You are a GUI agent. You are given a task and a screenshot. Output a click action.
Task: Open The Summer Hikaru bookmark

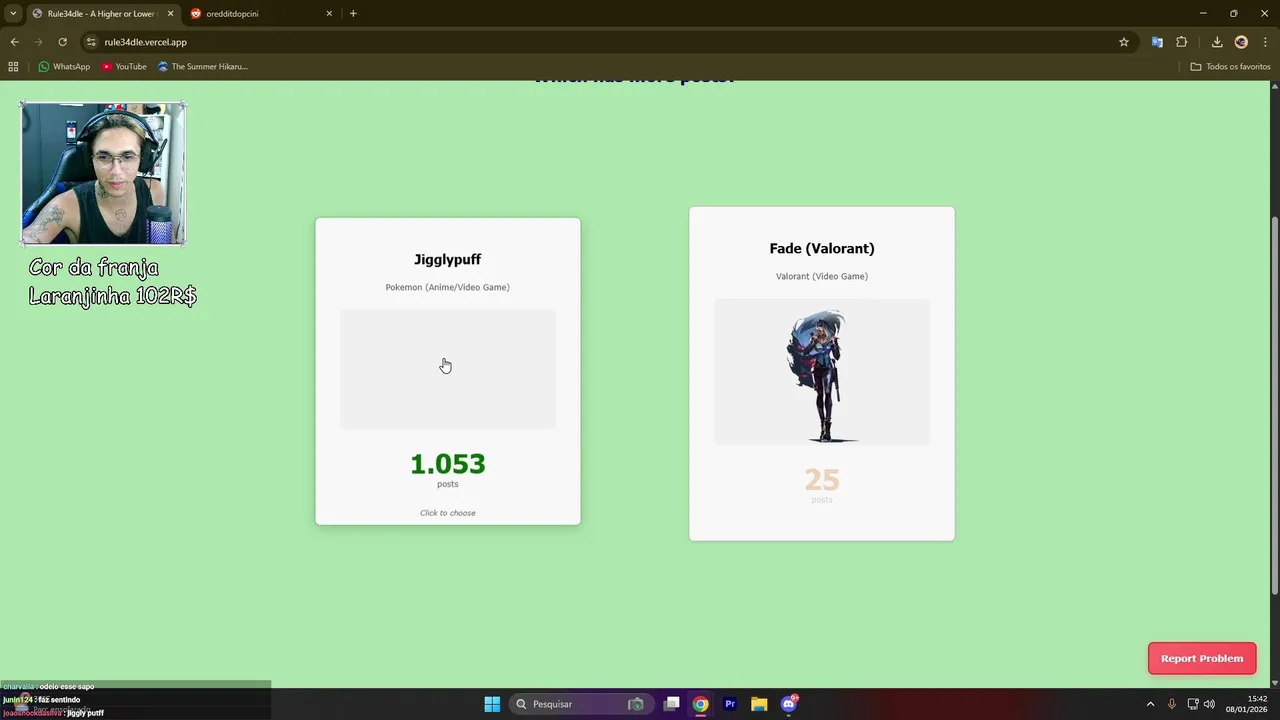point(202,67)
